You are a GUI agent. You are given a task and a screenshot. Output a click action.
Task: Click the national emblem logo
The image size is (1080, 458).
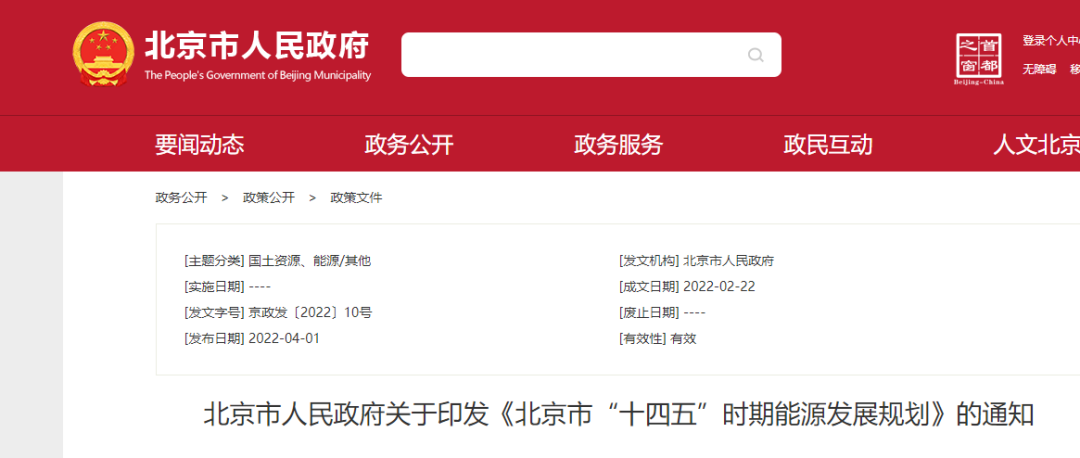point(103,54)
